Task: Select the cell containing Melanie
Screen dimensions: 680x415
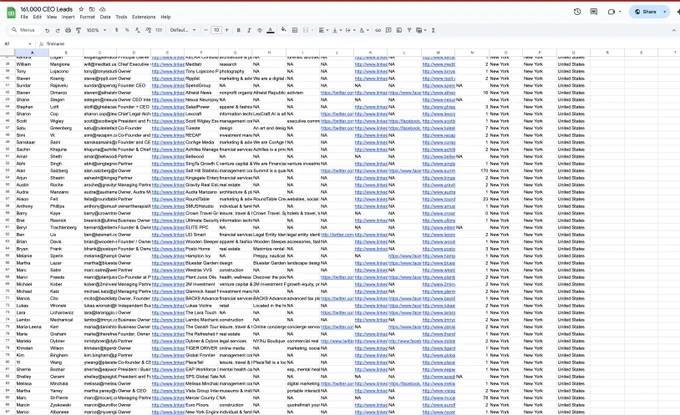Action: point(32,256)
